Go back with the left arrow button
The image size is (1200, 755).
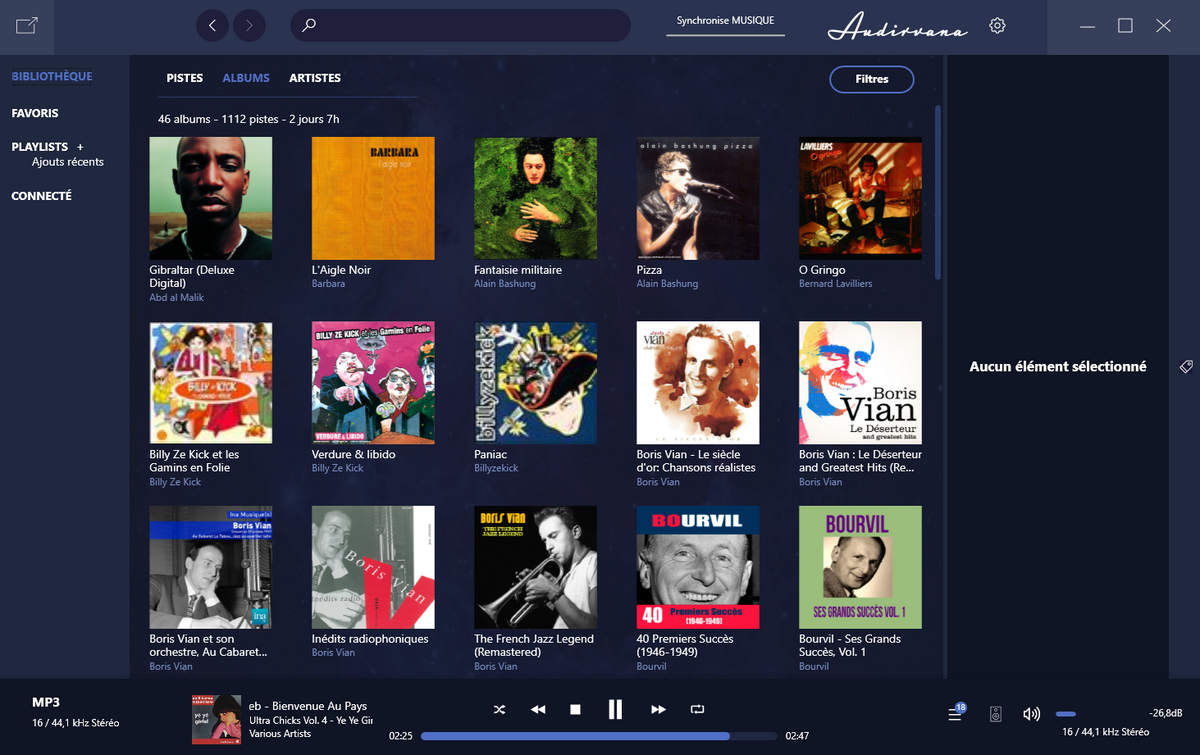pyautogui.click(x=212, y=25)
